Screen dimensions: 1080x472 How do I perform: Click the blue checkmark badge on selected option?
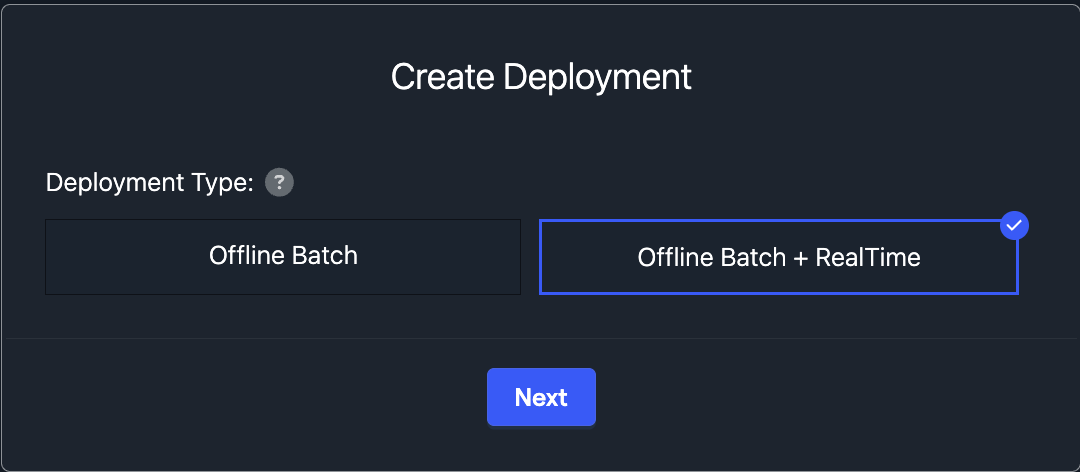[x=1014, y=225]
